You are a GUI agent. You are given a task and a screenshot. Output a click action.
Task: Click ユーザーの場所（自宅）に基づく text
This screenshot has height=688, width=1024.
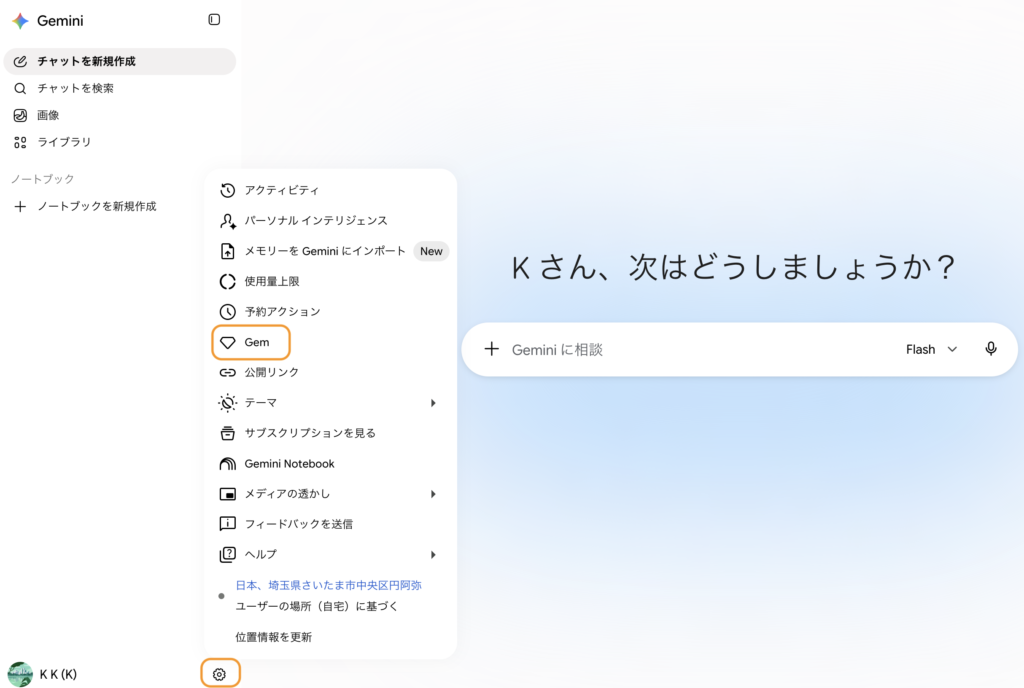[x=317, y=606]
